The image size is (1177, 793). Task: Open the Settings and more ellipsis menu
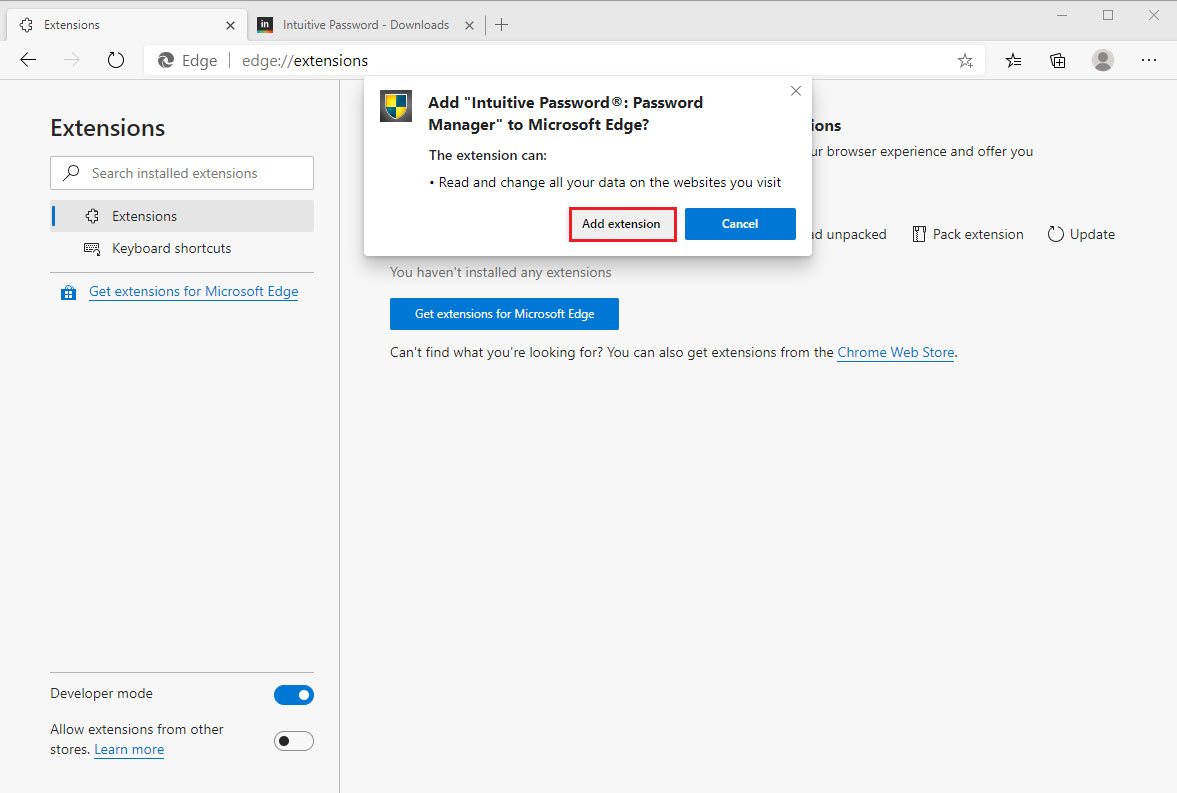pos(1148,60)
